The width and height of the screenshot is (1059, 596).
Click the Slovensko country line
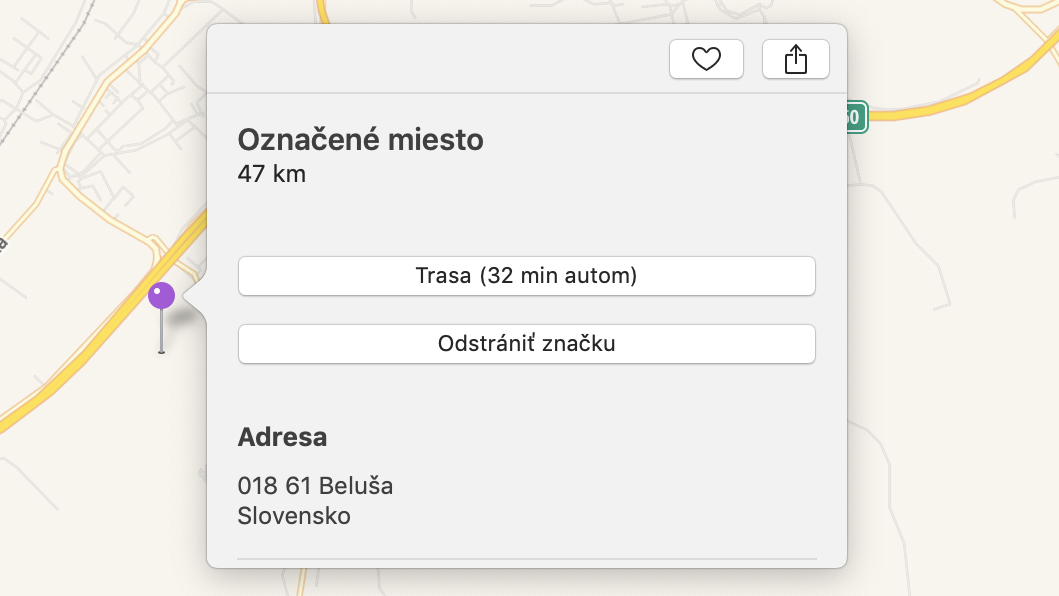pos(294,516)
